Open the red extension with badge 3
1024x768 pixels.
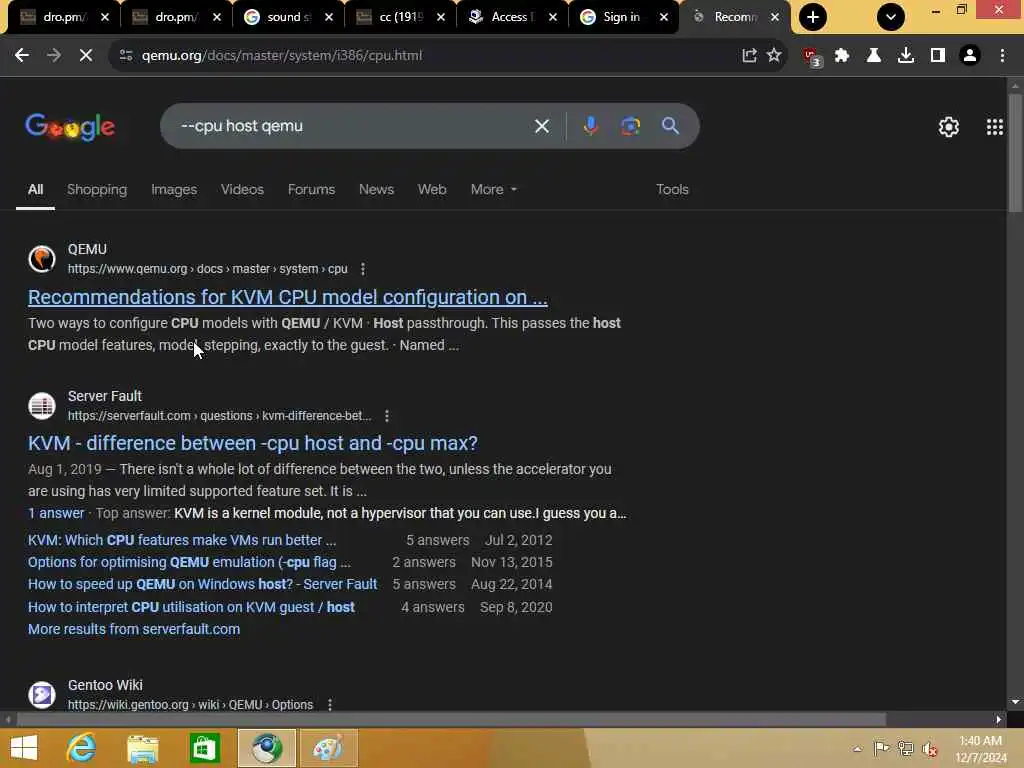812,57
